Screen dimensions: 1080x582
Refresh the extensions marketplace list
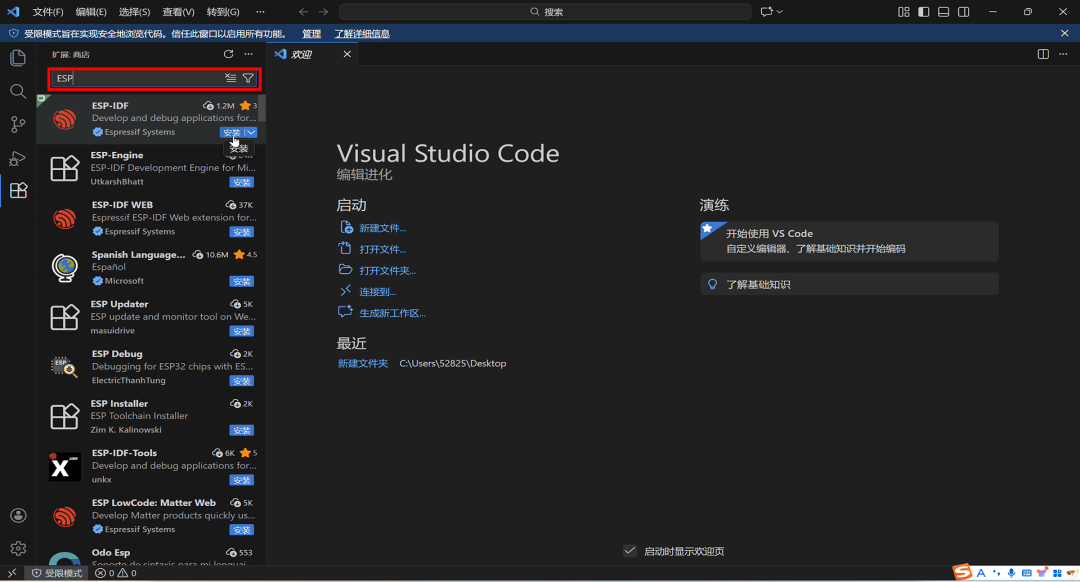pyautogui.click(x=229, y=54)
